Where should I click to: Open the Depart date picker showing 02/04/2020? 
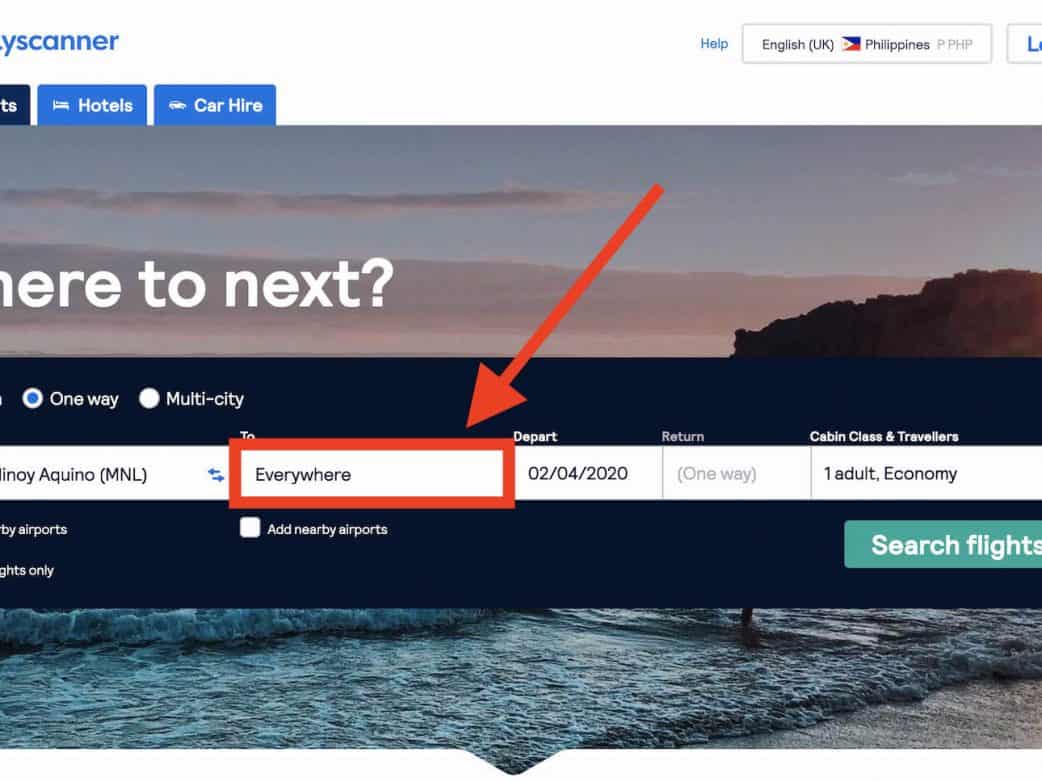pos(588,473)
